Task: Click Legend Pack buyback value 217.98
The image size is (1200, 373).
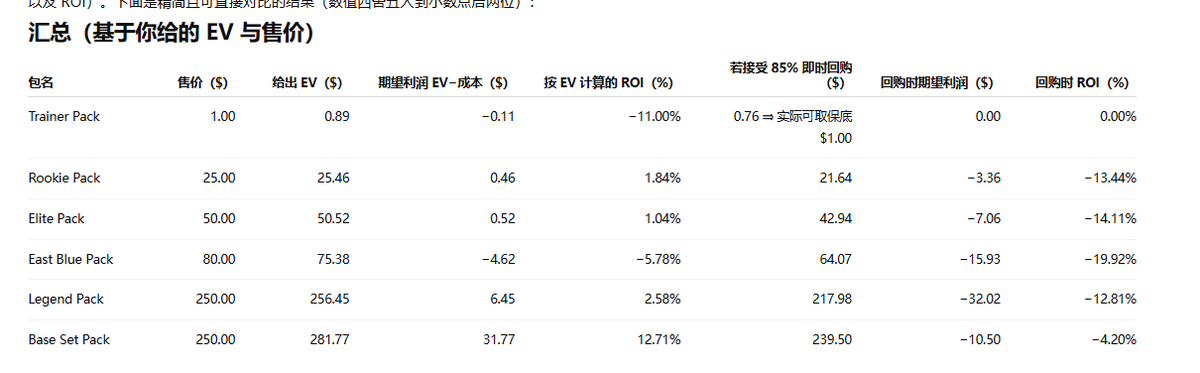Action: click(832, 299)
